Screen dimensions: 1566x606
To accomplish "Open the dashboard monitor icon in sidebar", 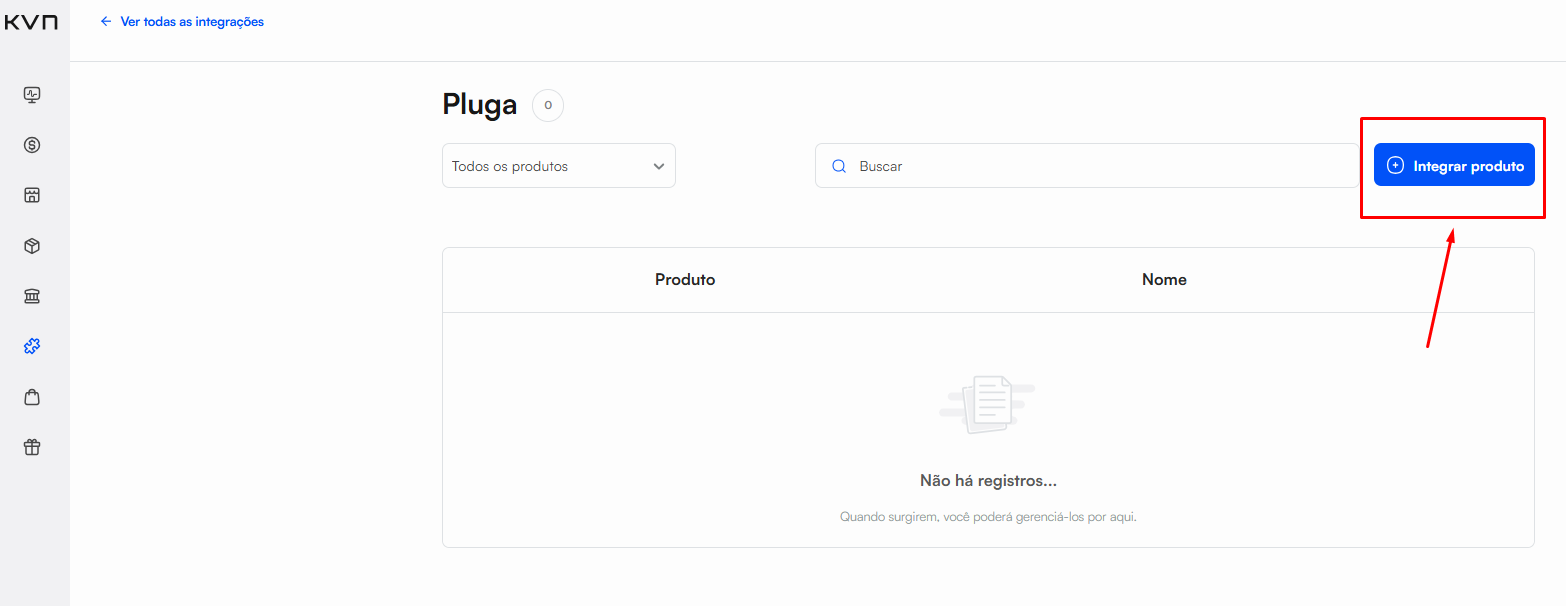I will (32, 95).
